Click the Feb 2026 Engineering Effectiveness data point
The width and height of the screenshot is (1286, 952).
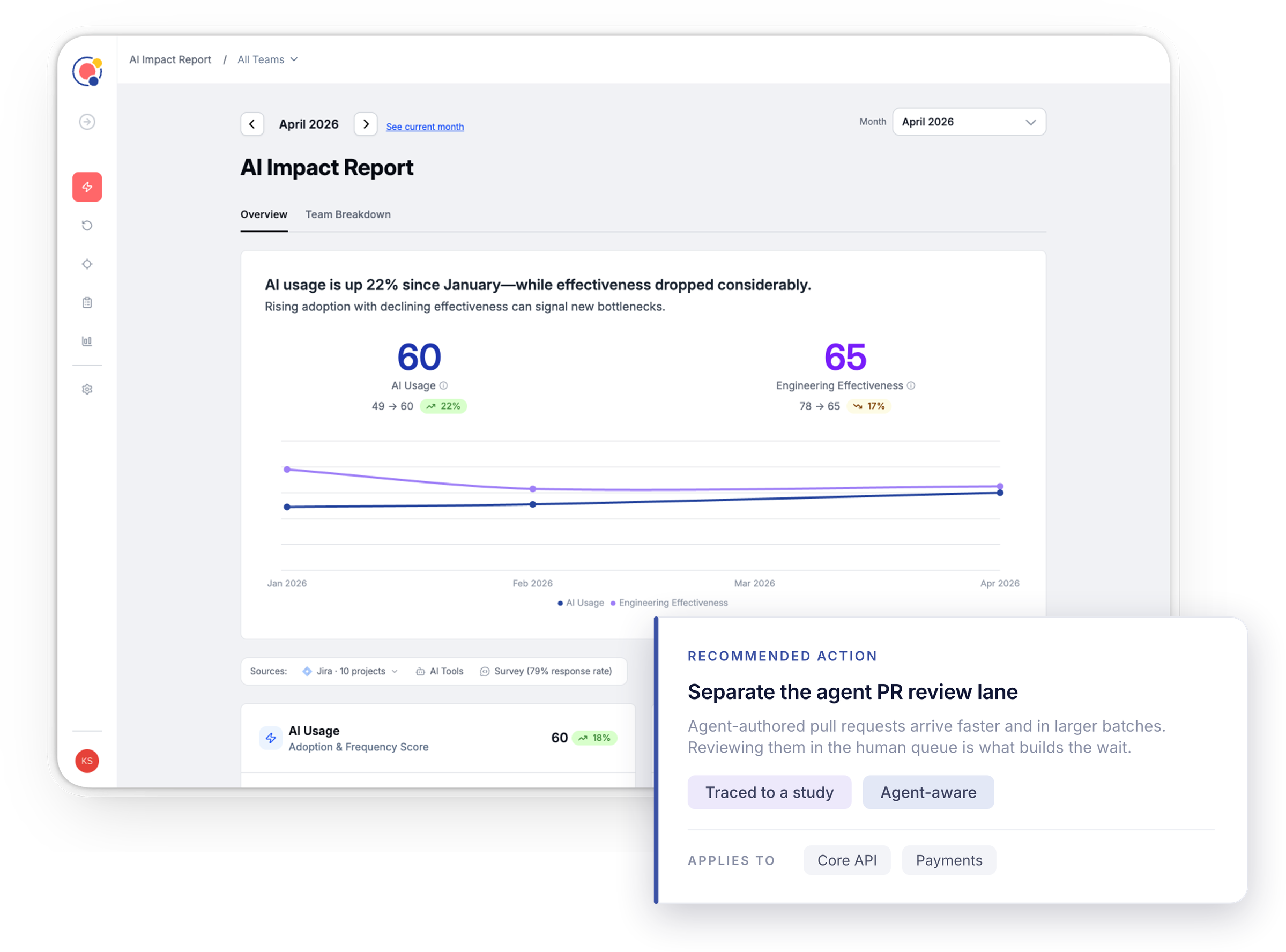point(533,489)
